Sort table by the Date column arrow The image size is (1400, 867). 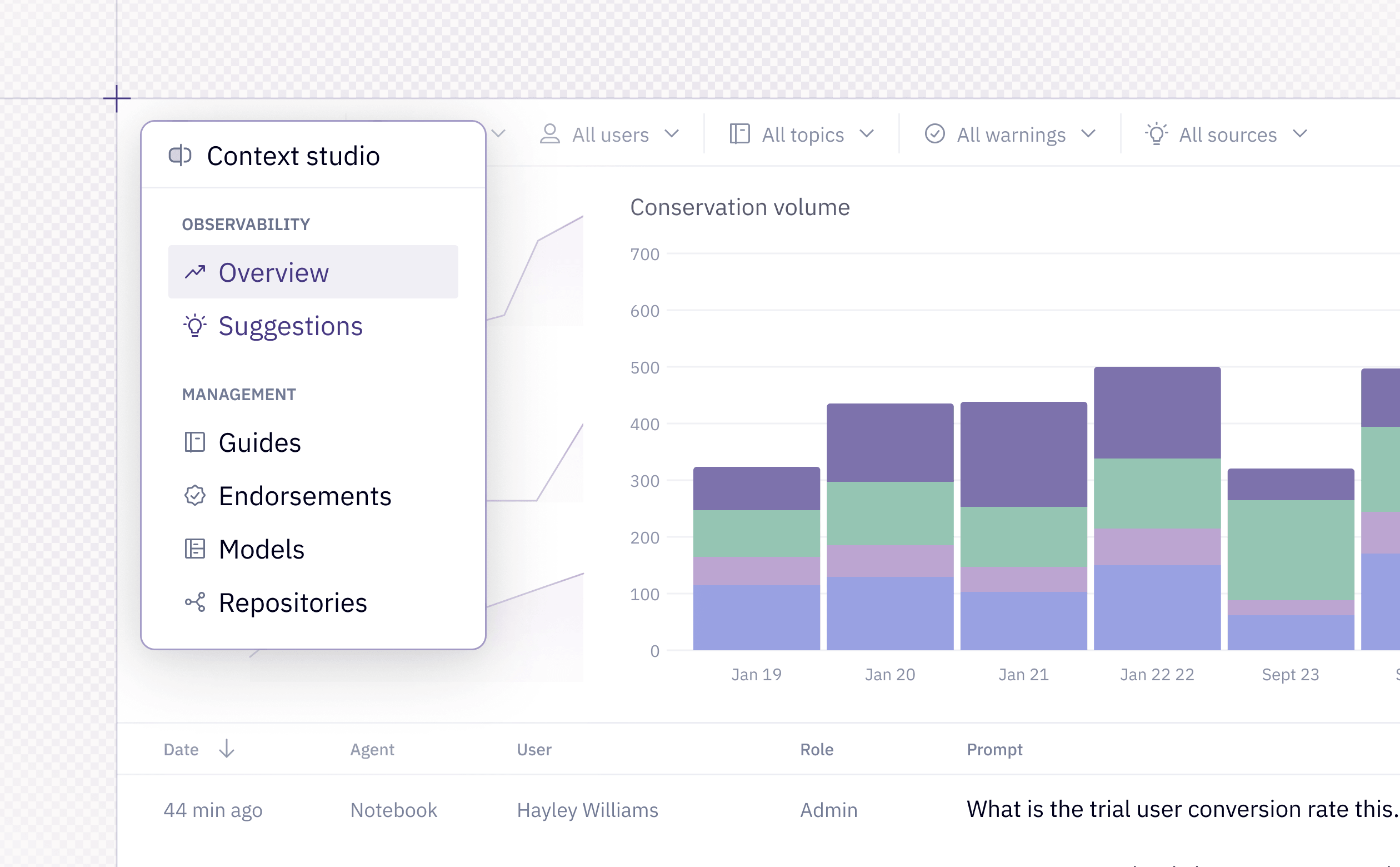click(x=227, y=749)
